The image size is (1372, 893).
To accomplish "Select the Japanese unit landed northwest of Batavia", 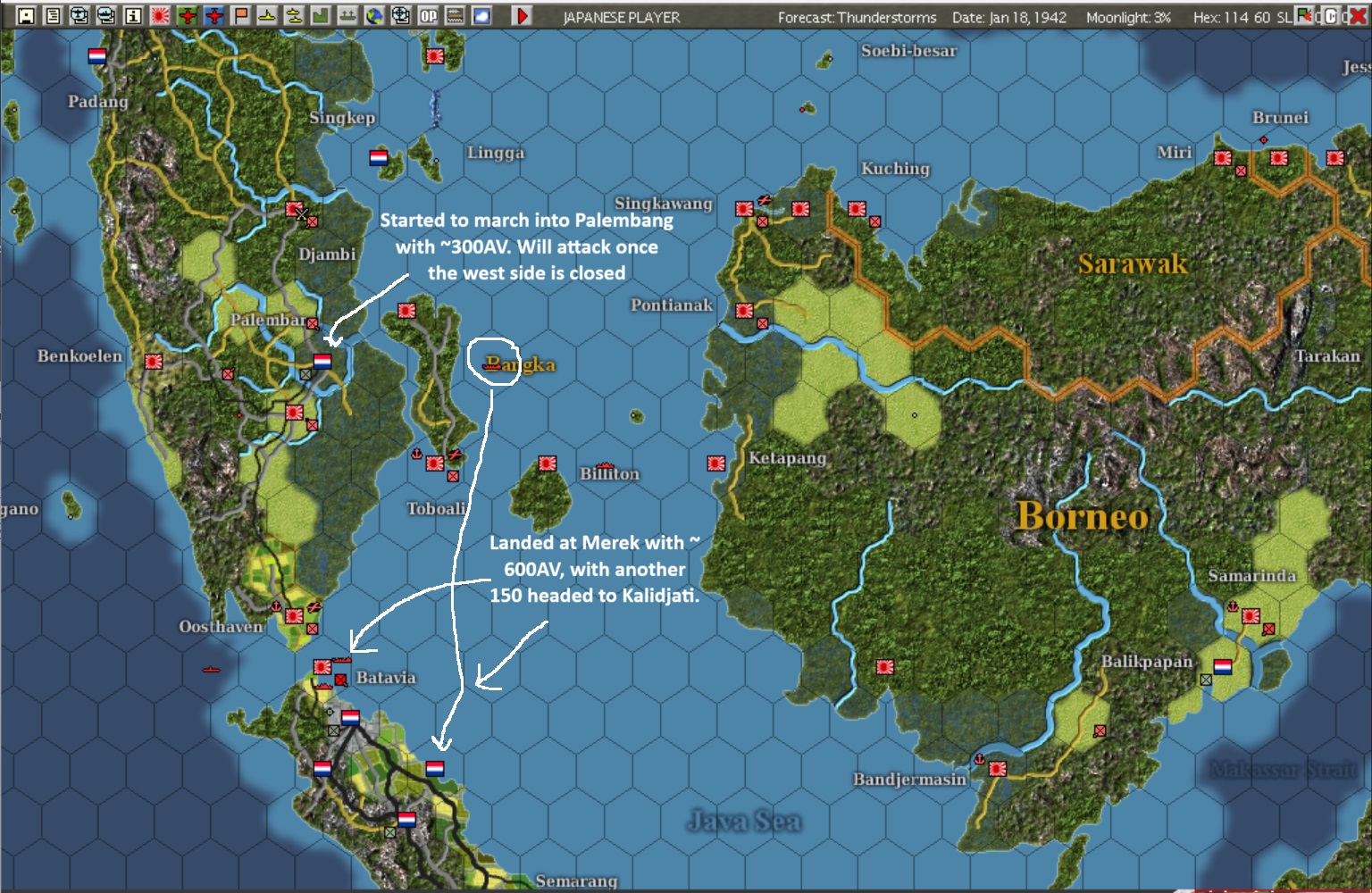I will pos(322,667).
